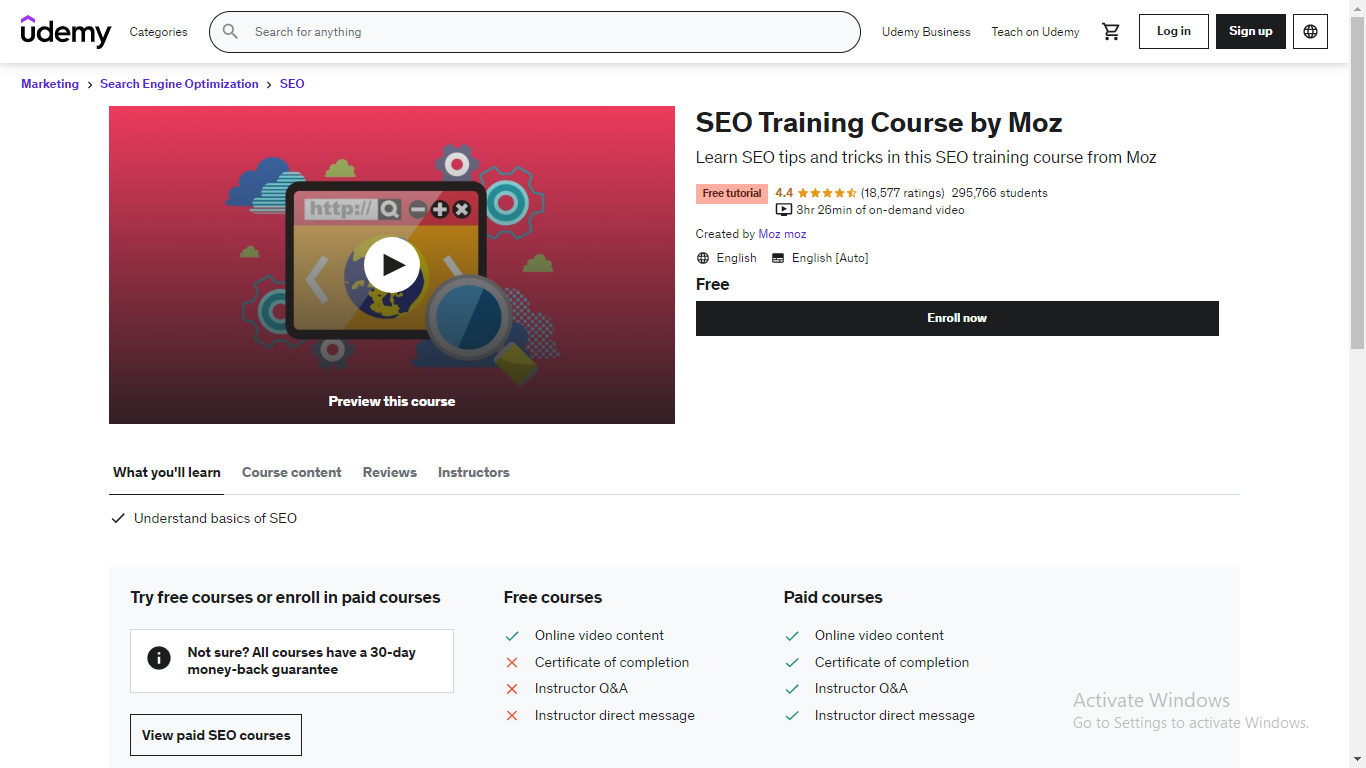Click Instructor direct message under Free courses

(615, 715)
